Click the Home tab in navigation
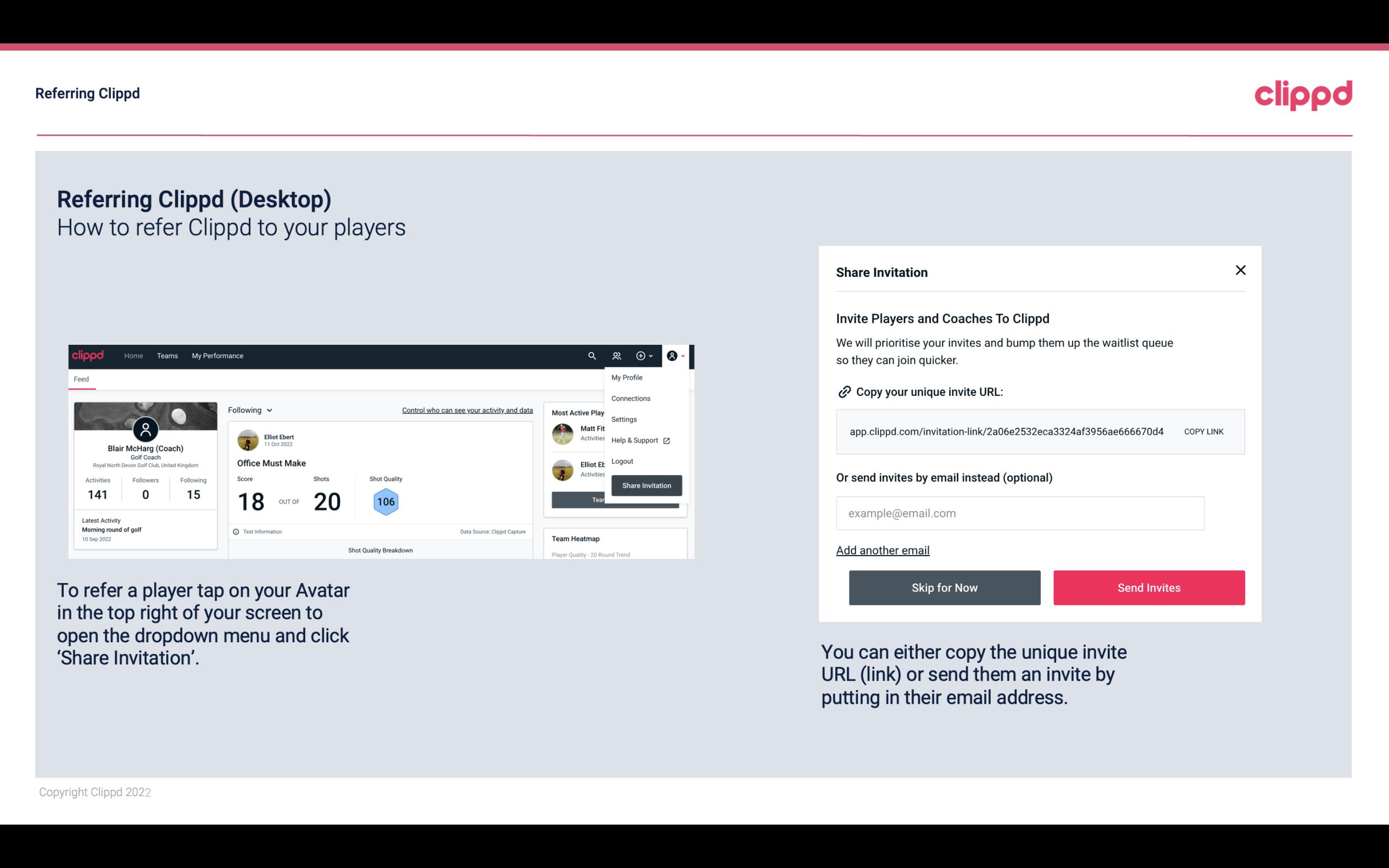1389x868 pixels. (x=133, y=356)
